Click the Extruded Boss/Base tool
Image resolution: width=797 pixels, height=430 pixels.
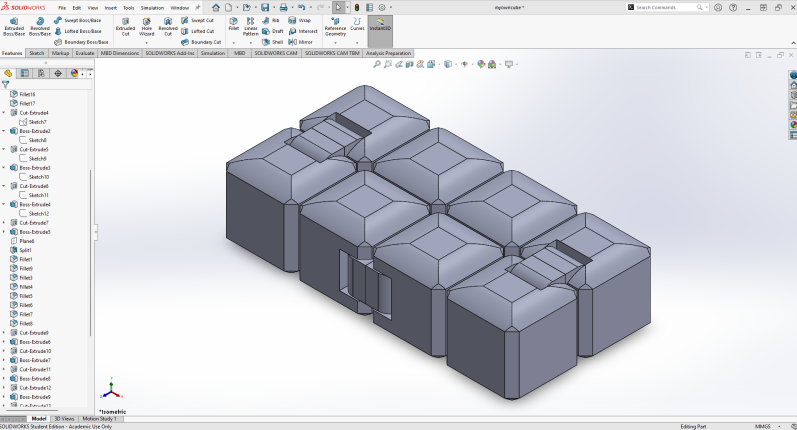coord(14,26)
